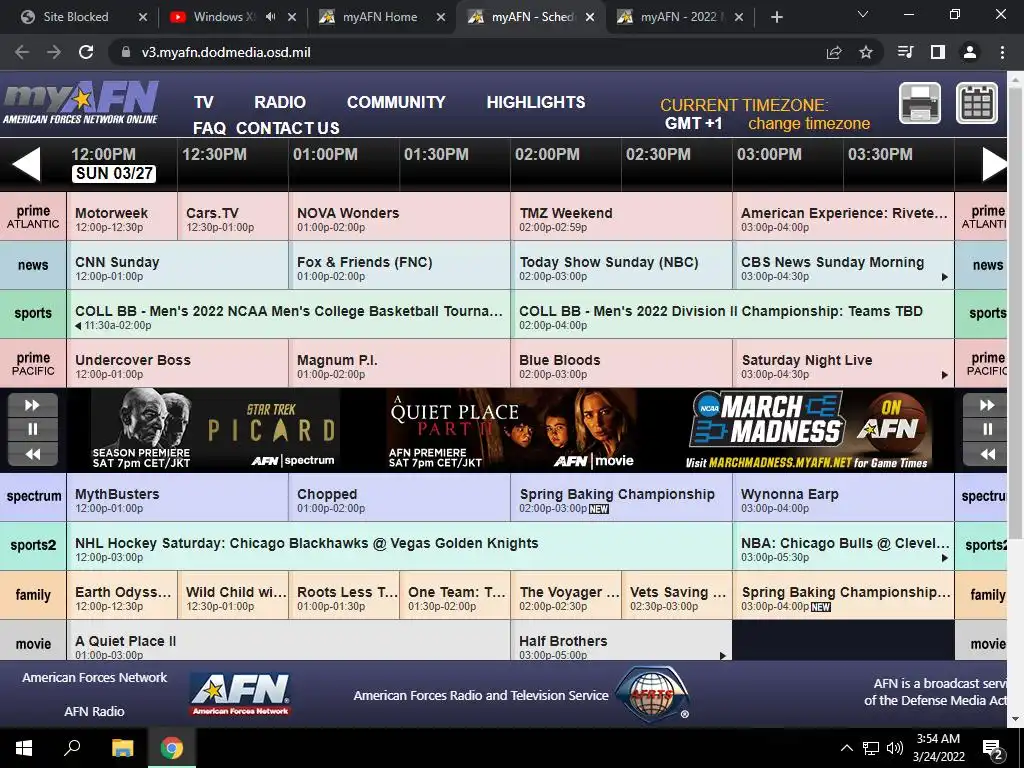Viewport: 1024px width, 768px height.
Task: Bookmark this page with star icon
Action: [x=866, y=52]
